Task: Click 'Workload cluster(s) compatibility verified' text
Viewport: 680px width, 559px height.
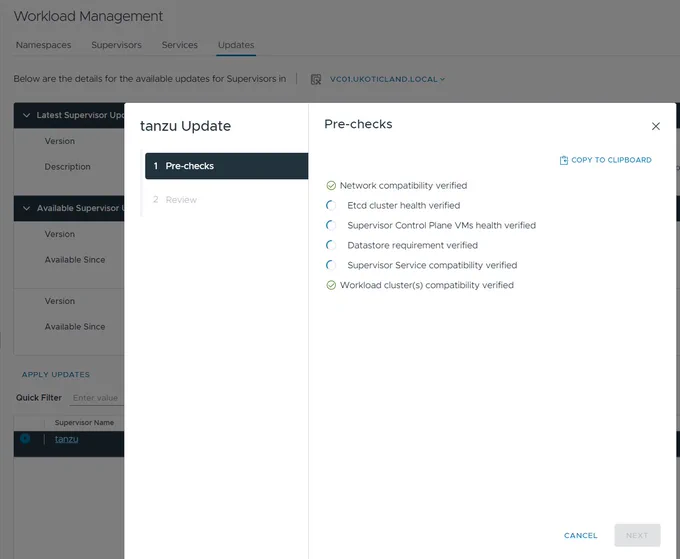Action: point(427,285)
